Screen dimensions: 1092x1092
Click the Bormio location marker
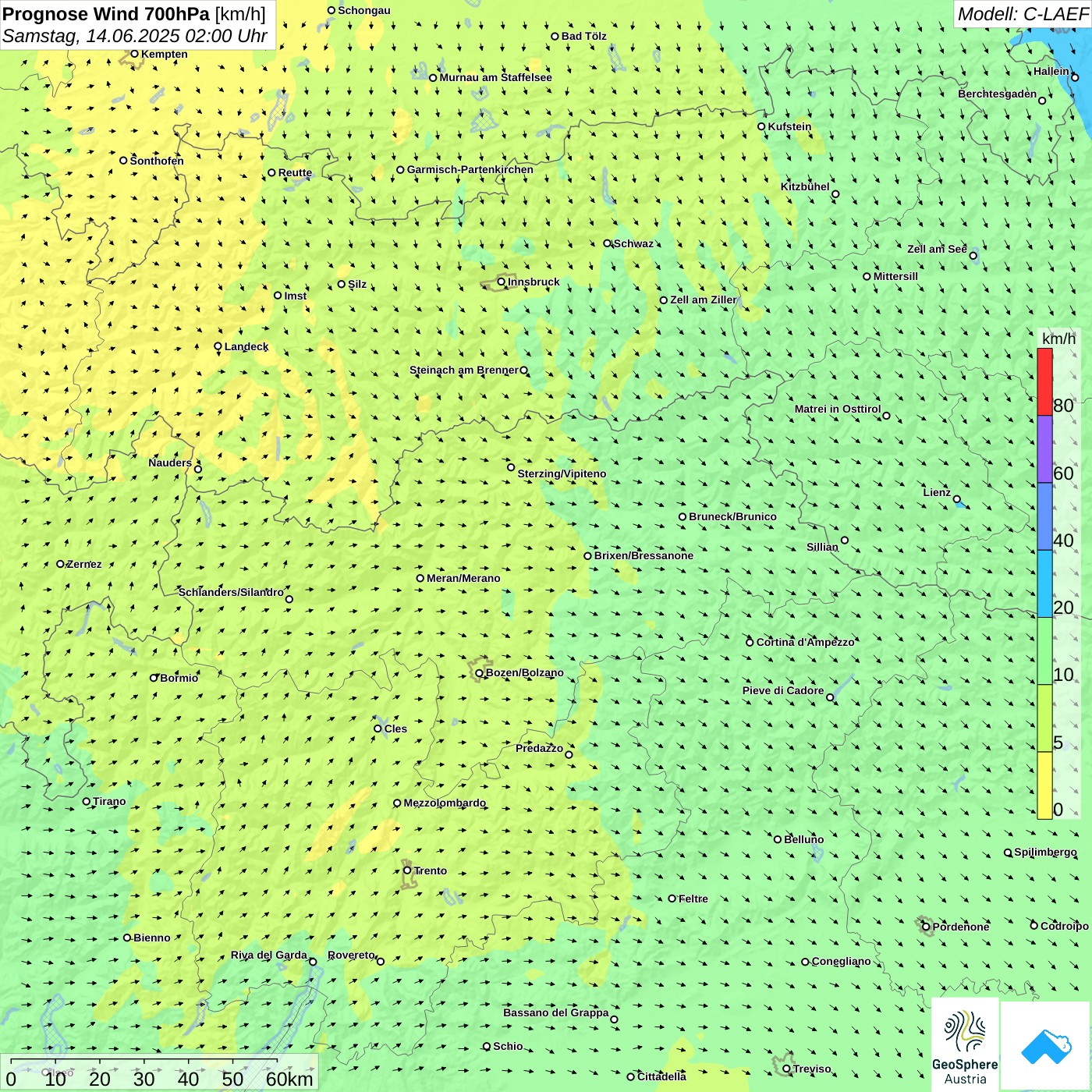click(154, 678)
